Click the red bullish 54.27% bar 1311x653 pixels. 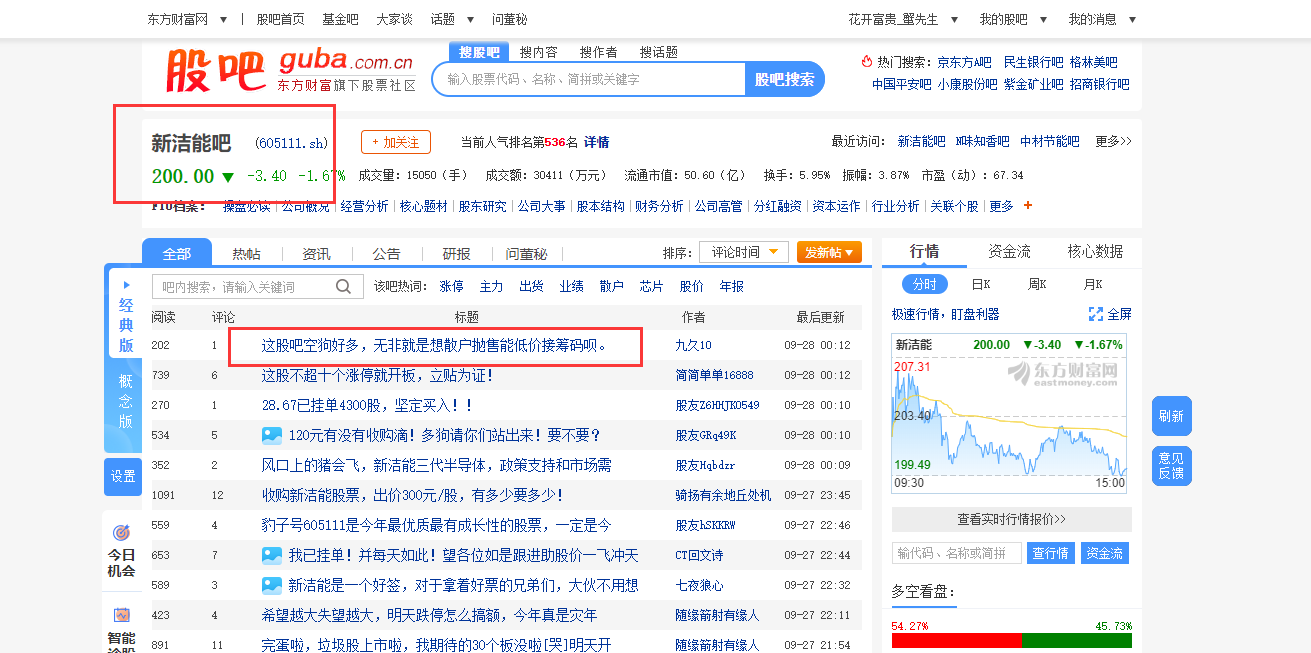click(x=956, y=641)
